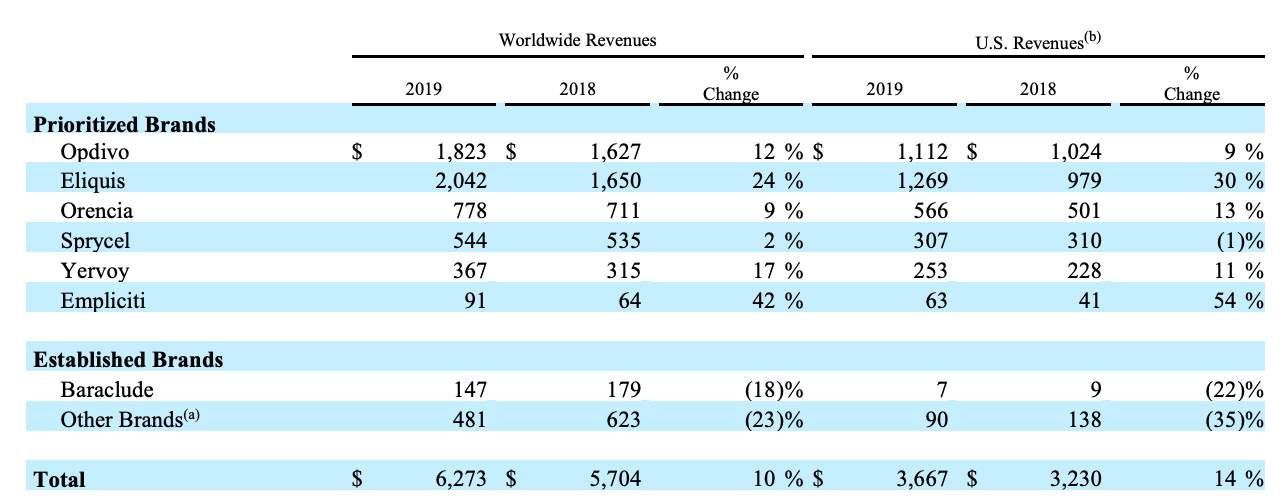1281x503 pixels.
Task: Click Other Brands 2019 worldwide value 481
Action: click(x=469, y=418)
